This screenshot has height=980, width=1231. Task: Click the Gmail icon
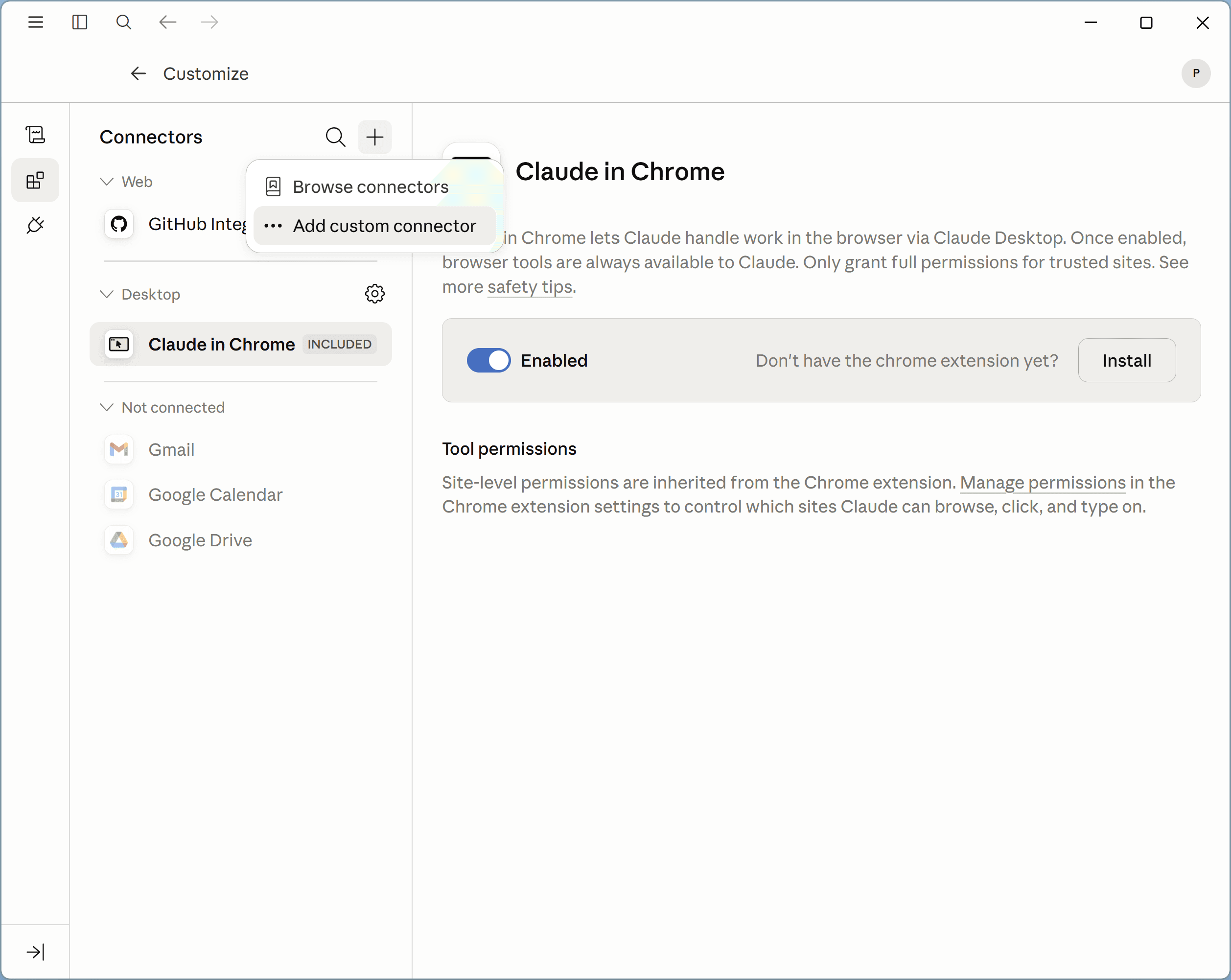119,449
